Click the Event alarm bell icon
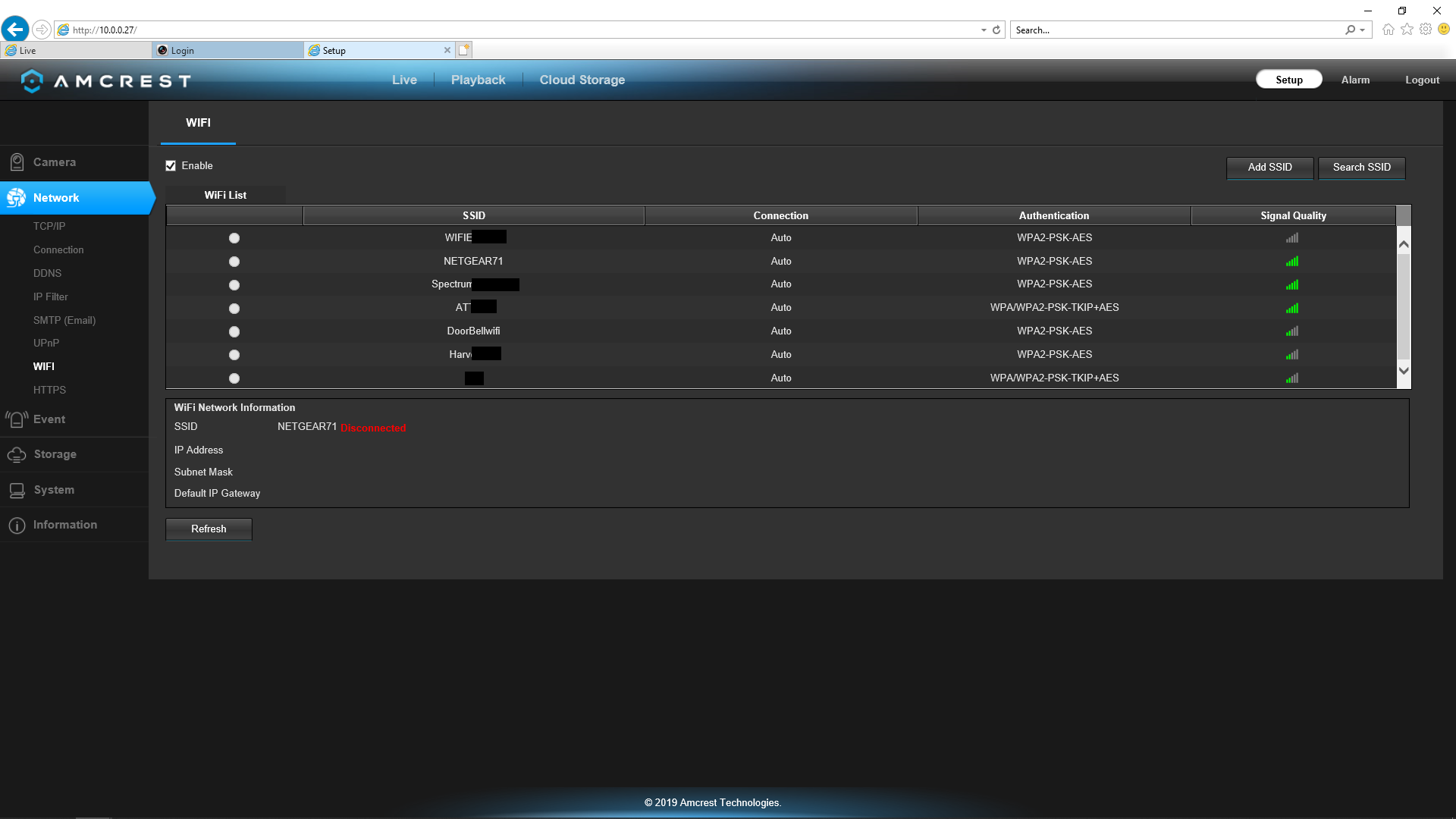 (17, 419)
